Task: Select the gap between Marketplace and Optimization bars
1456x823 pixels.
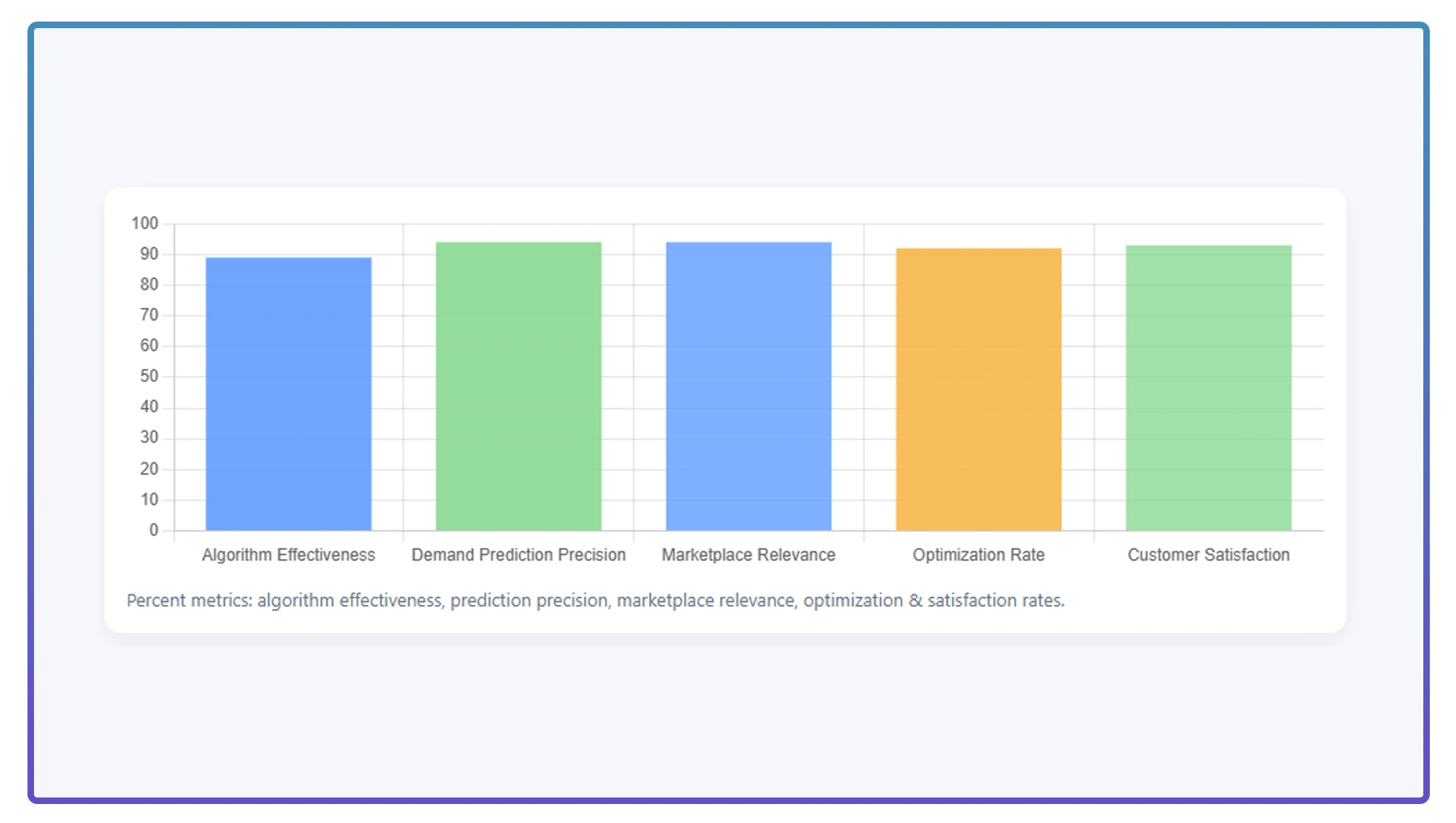Action: click(864, 393)
